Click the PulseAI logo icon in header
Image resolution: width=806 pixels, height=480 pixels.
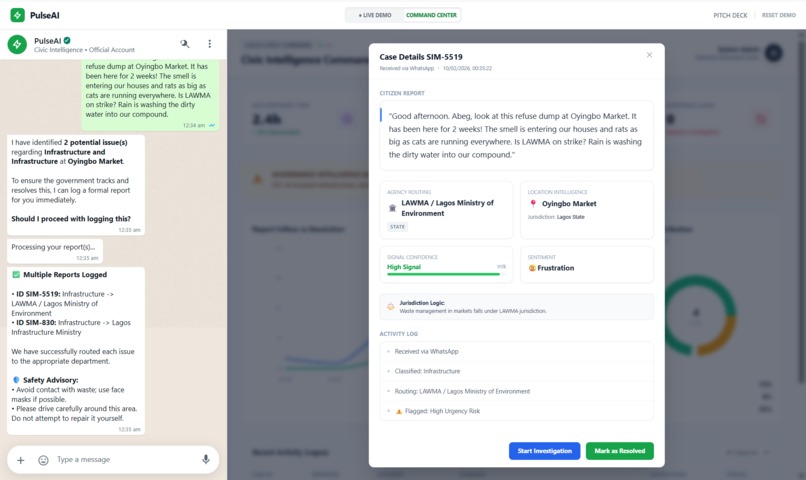(17, 15)
